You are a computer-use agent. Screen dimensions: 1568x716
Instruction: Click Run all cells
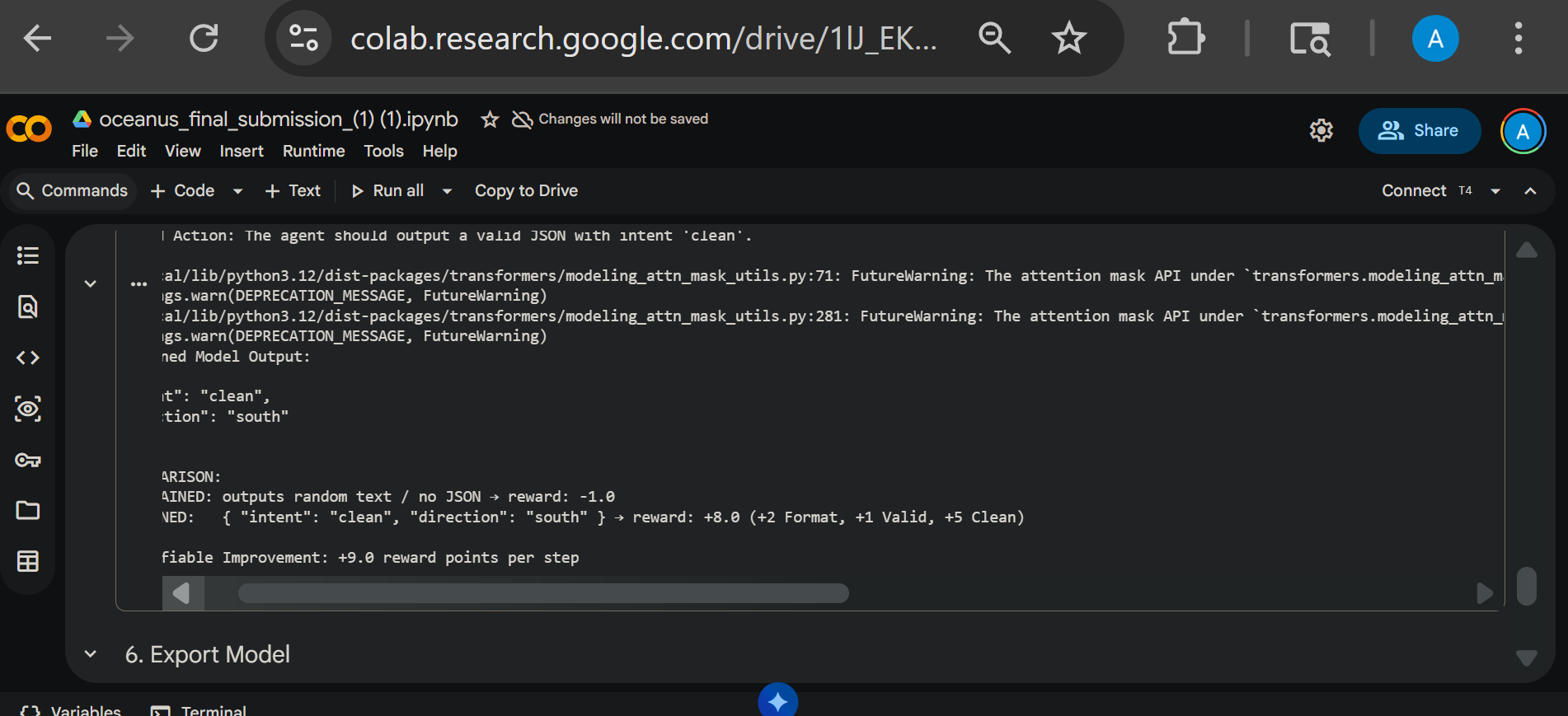pos(387,190)
